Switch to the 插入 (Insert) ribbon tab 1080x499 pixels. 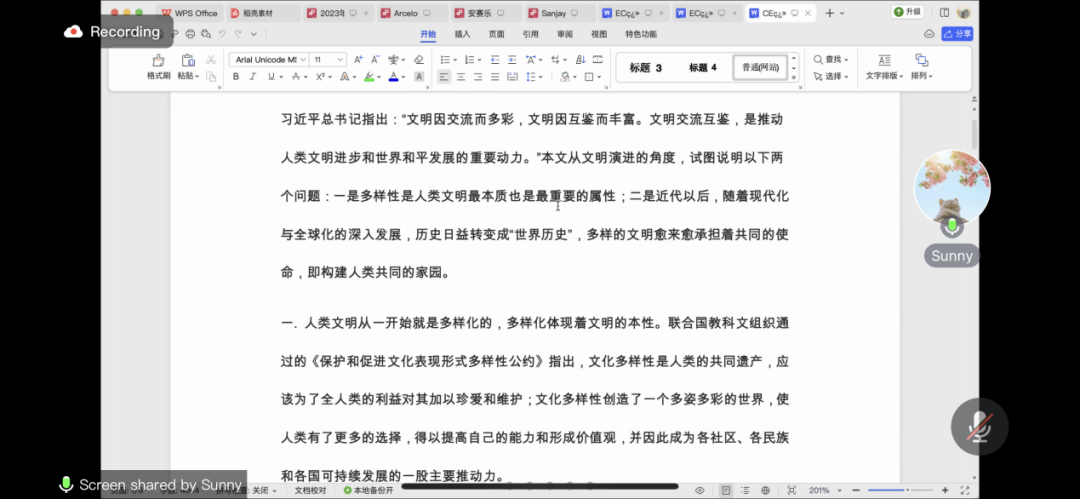pos(462,34)
